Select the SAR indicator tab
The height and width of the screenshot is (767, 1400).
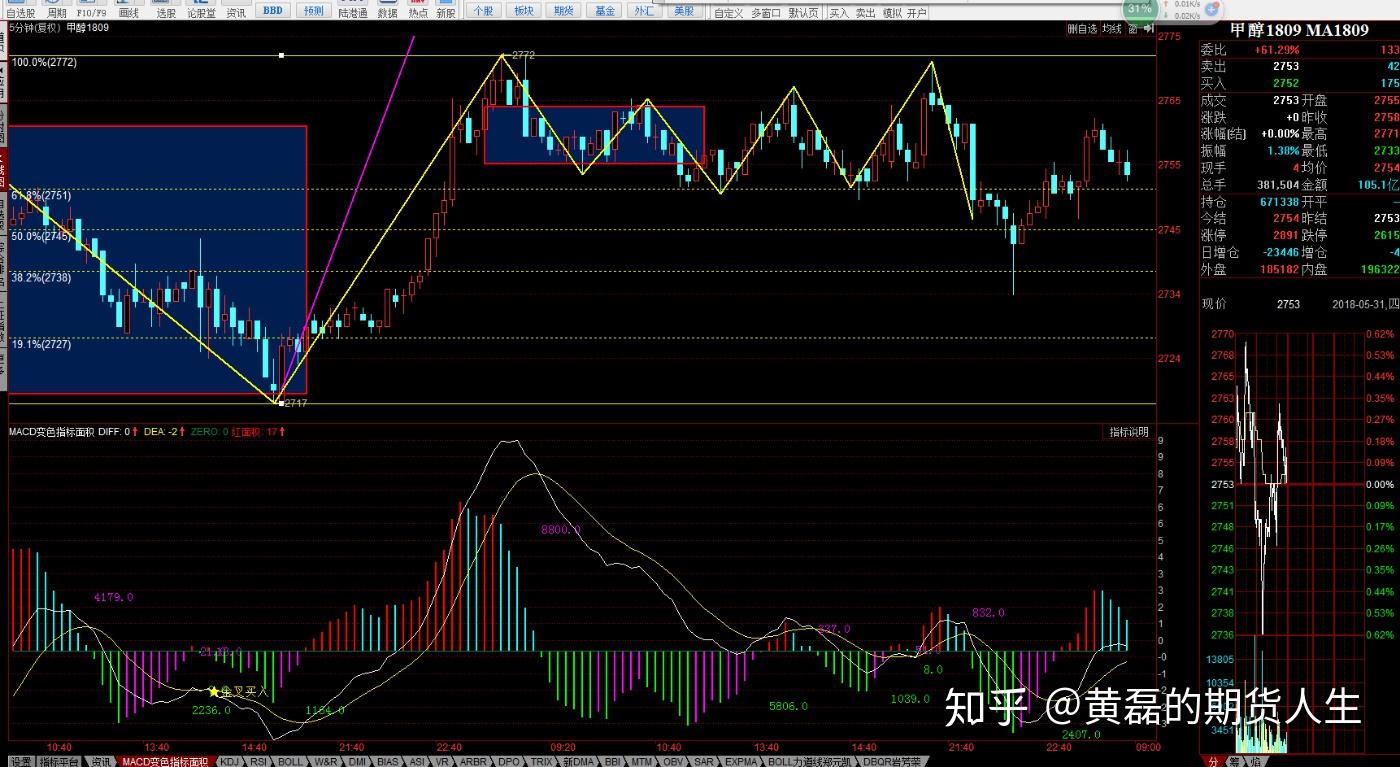[x=704, y=760]
